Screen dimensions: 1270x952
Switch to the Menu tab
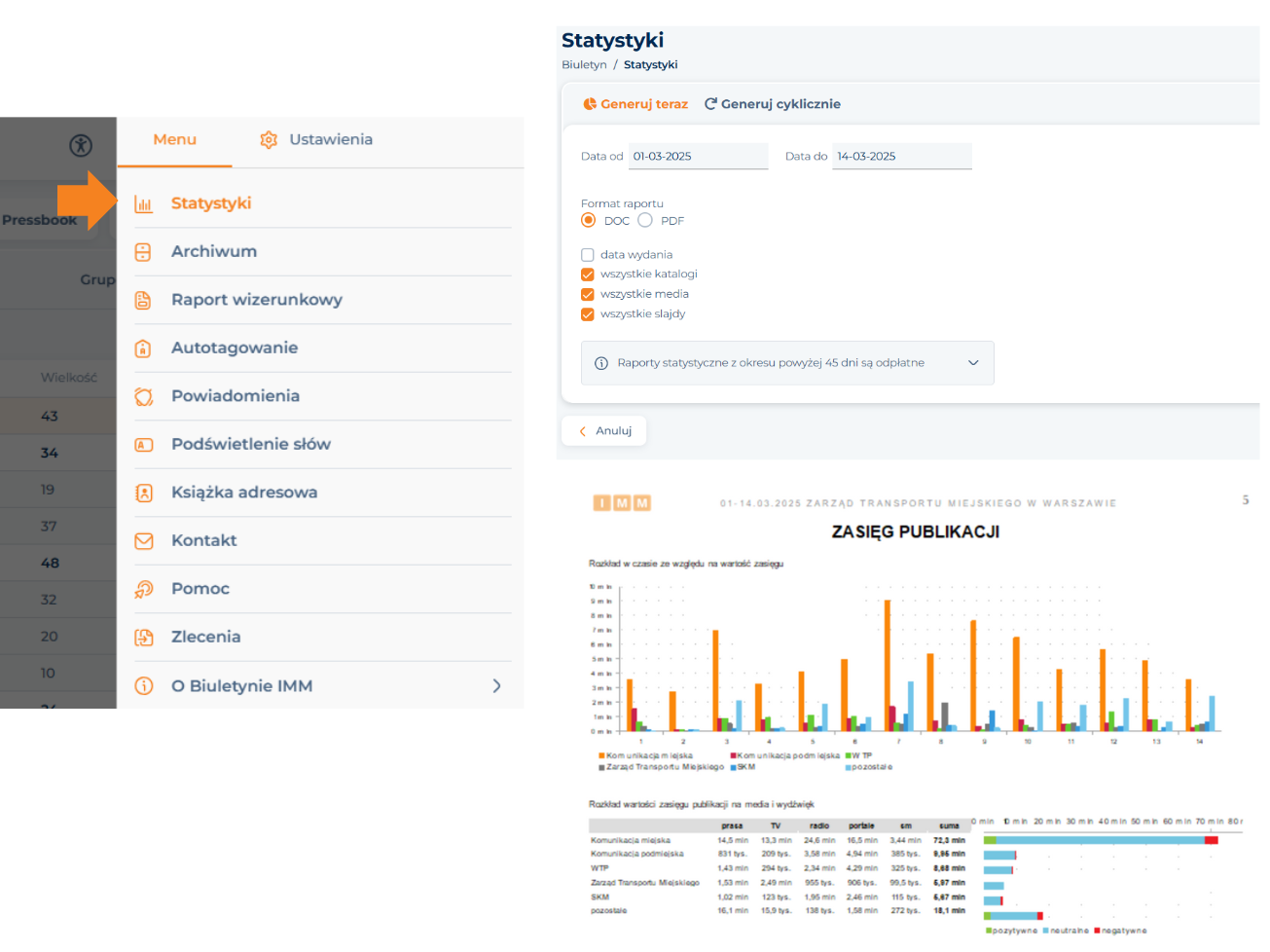pos(175,139)
